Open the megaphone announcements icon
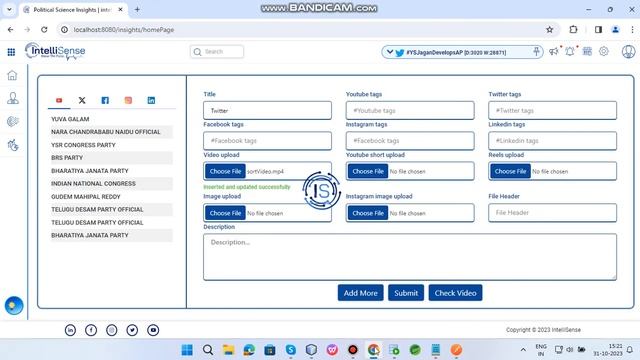Screen dimensions: 640x360 click(x=553, y=51)
